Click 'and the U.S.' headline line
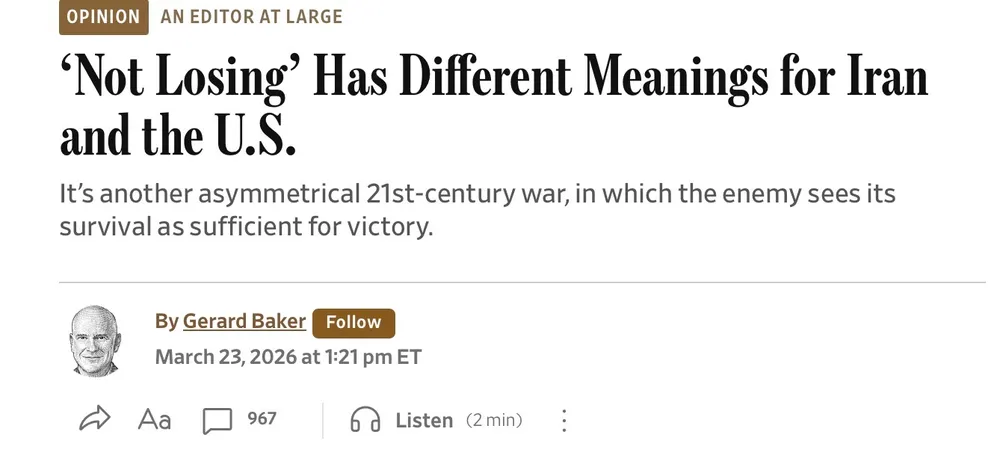Screen dimensions: 1000x461 [179, 137]
